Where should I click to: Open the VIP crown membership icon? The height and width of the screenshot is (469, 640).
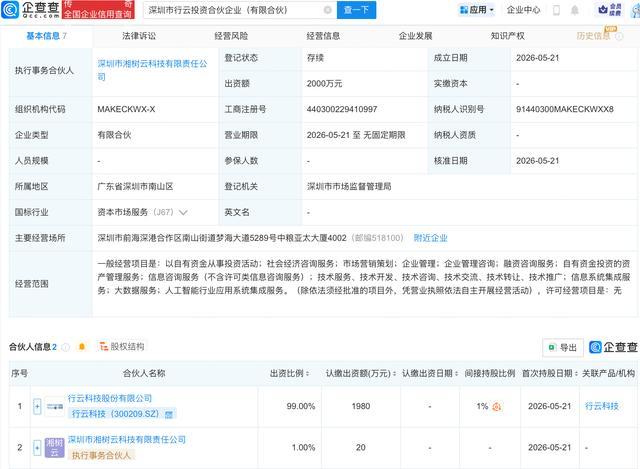(609, 10)
